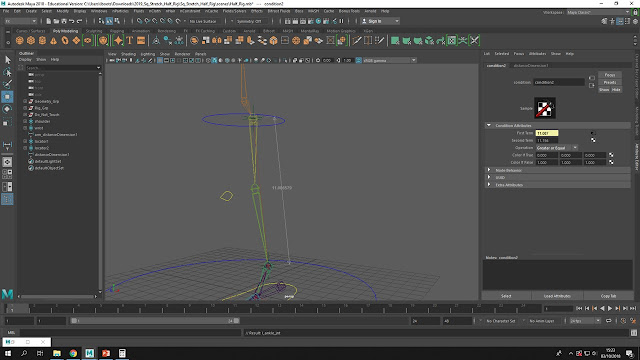Open the Operation dropdown showing Greater or Equal

(557, 148)
